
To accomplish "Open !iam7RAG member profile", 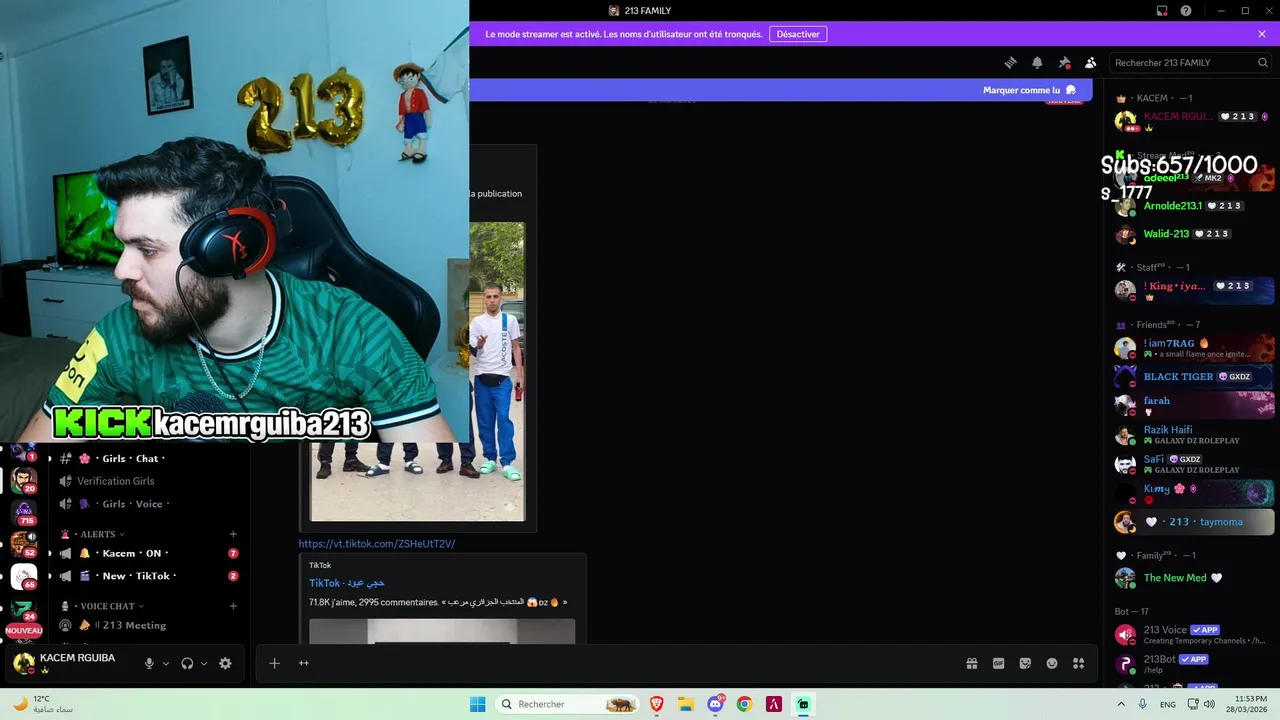I will click(x=1194, y=348).
